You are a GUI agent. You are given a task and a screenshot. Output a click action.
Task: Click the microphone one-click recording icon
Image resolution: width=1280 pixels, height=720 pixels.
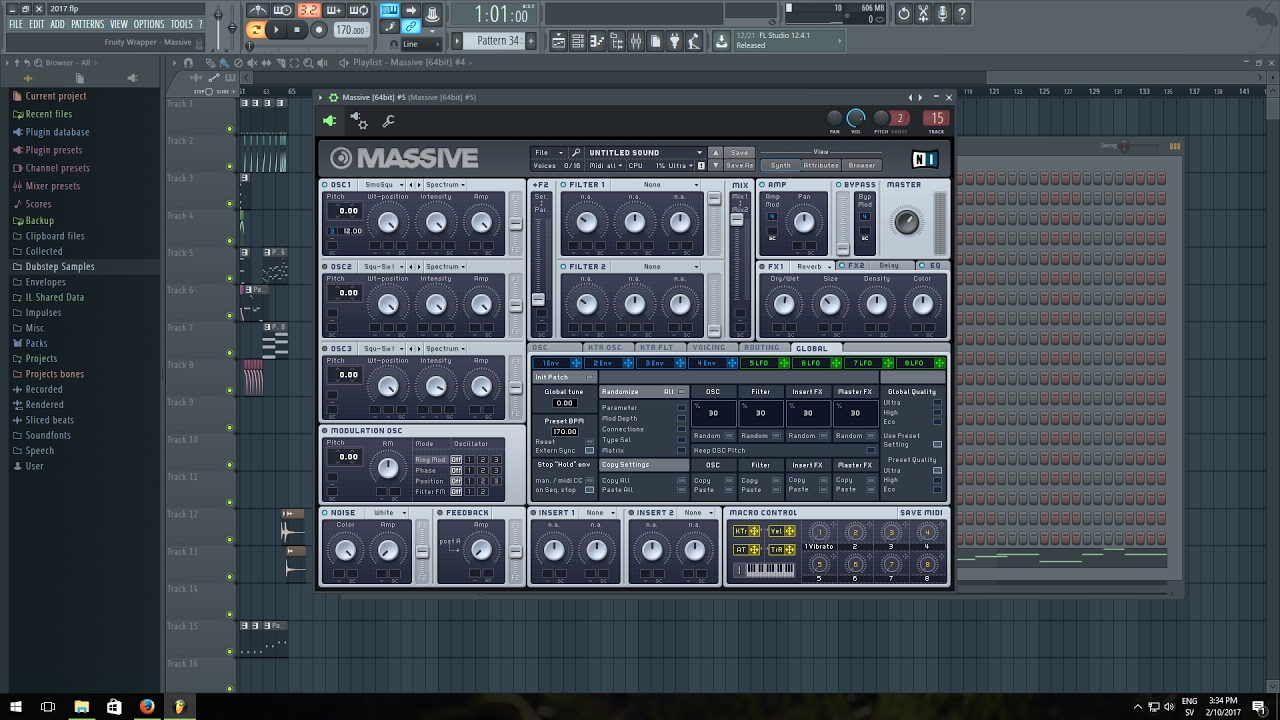tap(942, 13)
